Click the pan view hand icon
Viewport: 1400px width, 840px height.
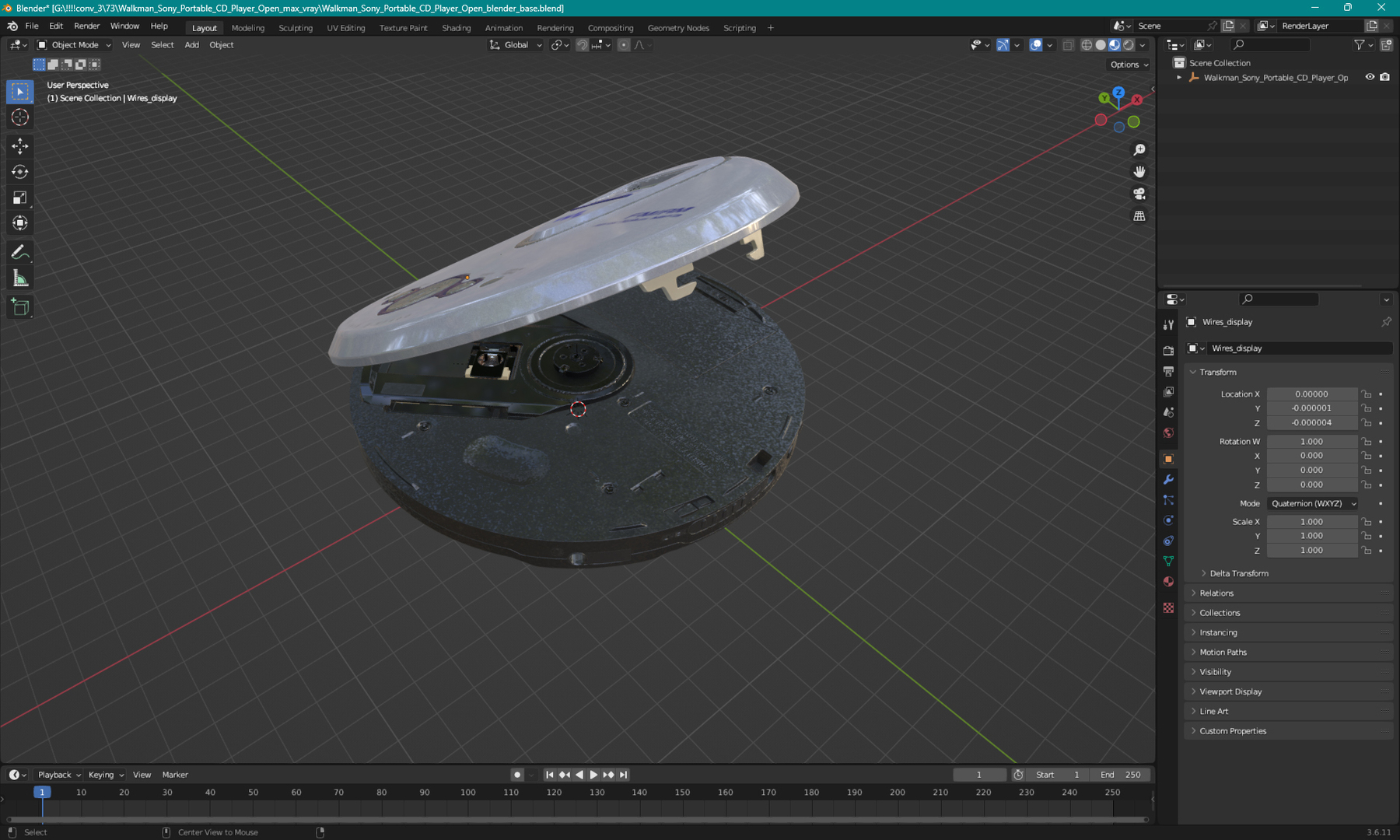(x=1139, y=171)
